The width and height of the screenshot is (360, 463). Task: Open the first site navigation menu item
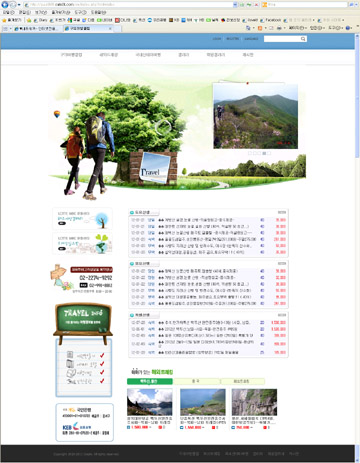71,55
